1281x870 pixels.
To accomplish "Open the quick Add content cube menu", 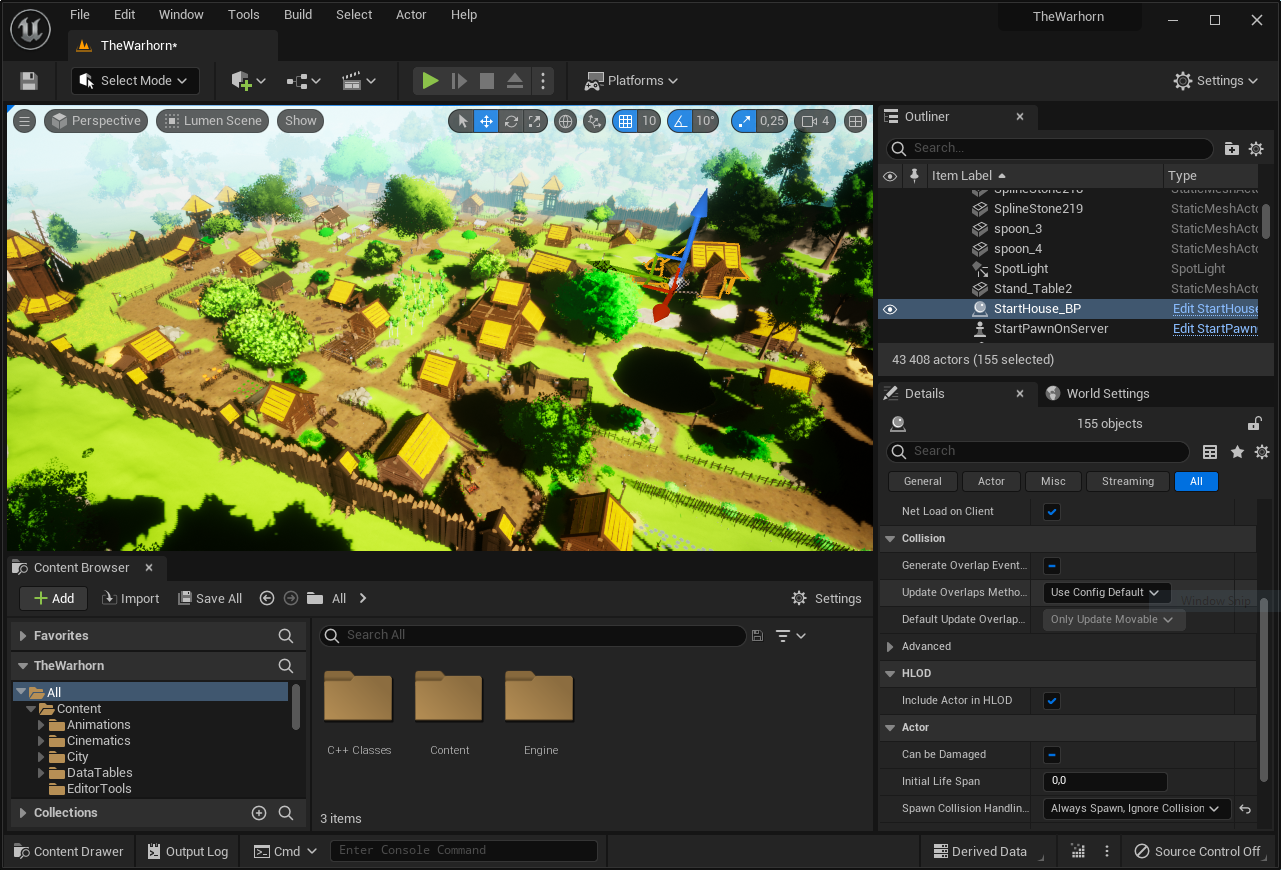I will tap(248, 81).
